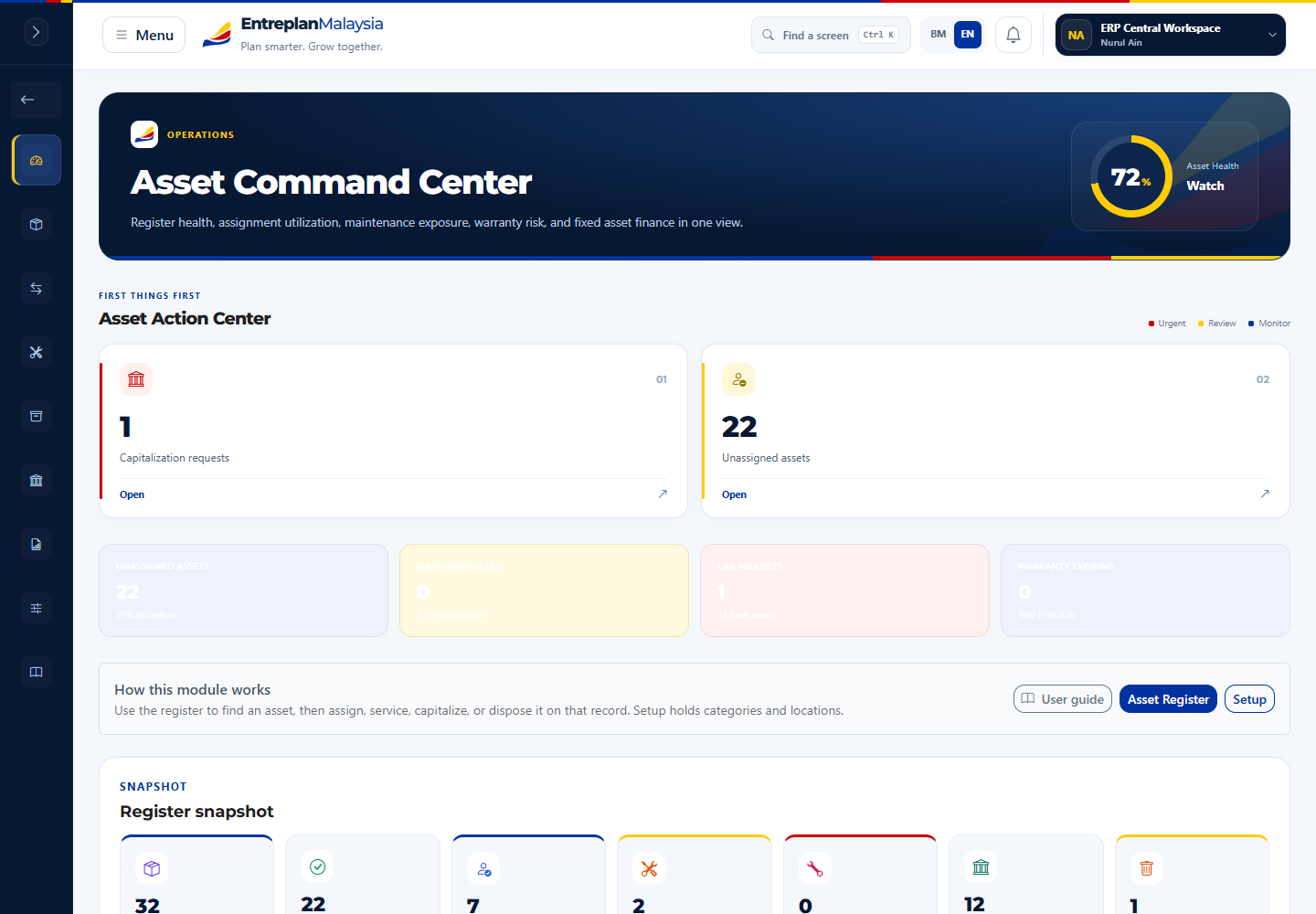Screen dimensions: 1316x914
Task: Open the Asset Register button
Action: [1168, 699]
